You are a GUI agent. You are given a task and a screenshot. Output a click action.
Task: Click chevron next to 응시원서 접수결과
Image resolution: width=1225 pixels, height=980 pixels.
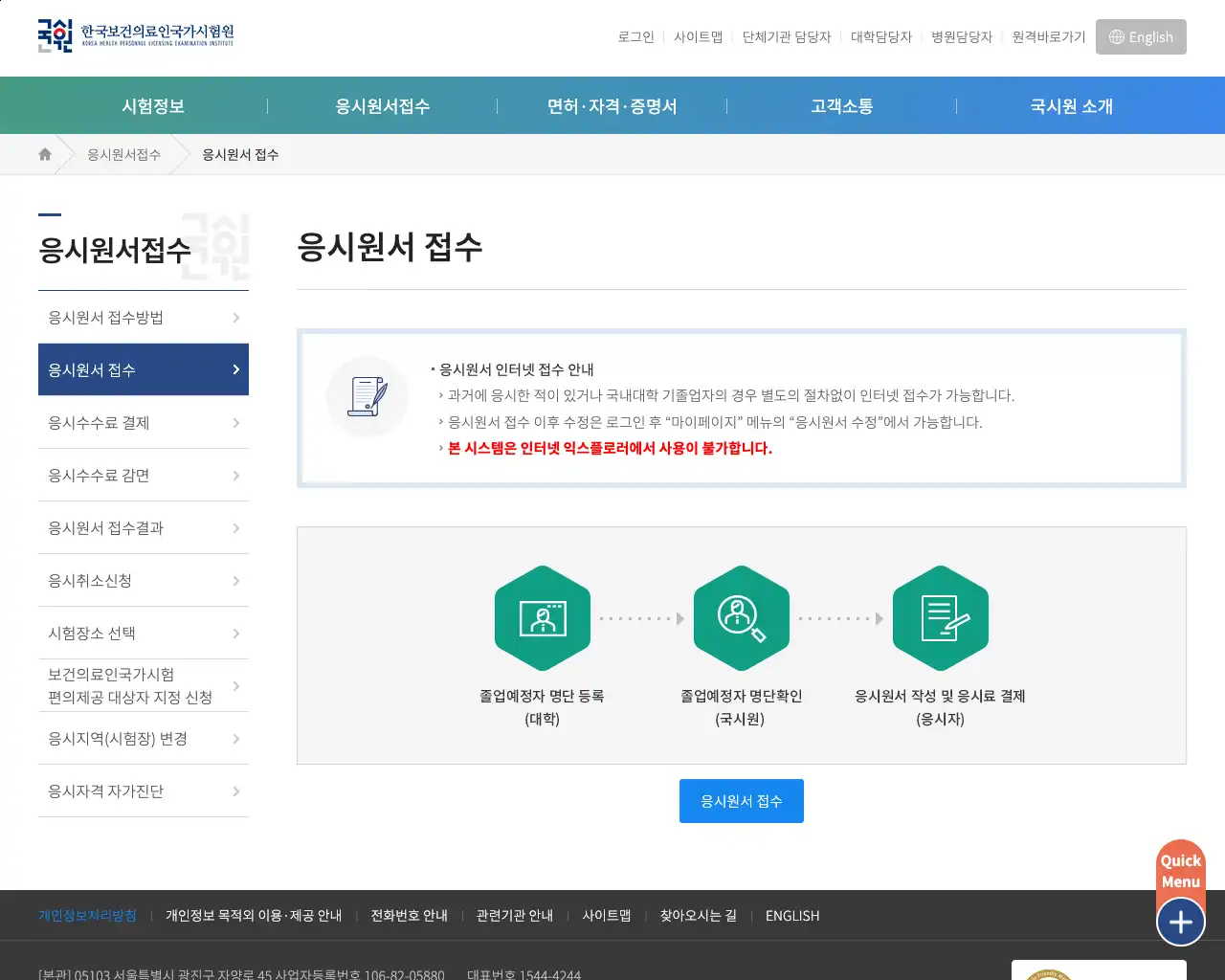[236, 528]
